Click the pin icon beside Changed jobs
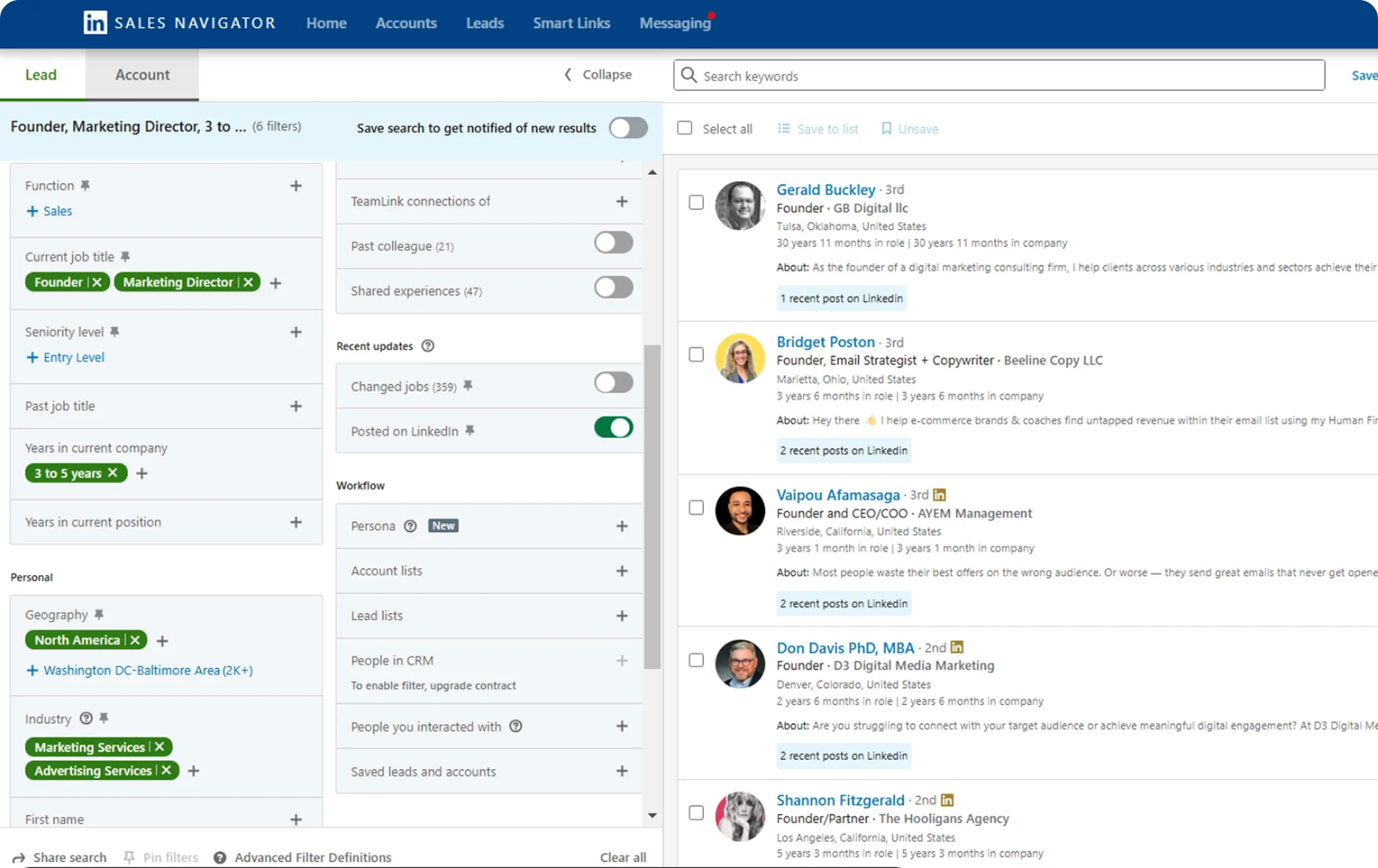The image size is (1378, 868). click(468, 386)
